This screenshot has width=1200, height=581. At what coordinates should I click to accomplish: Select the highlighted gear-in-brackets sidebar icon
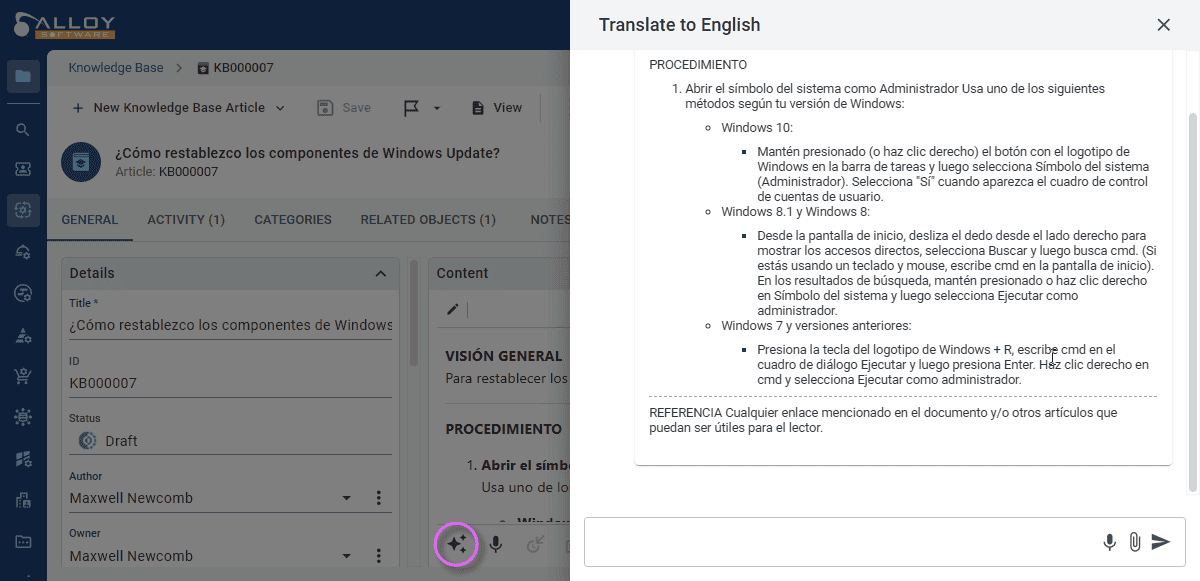(23, 210)
